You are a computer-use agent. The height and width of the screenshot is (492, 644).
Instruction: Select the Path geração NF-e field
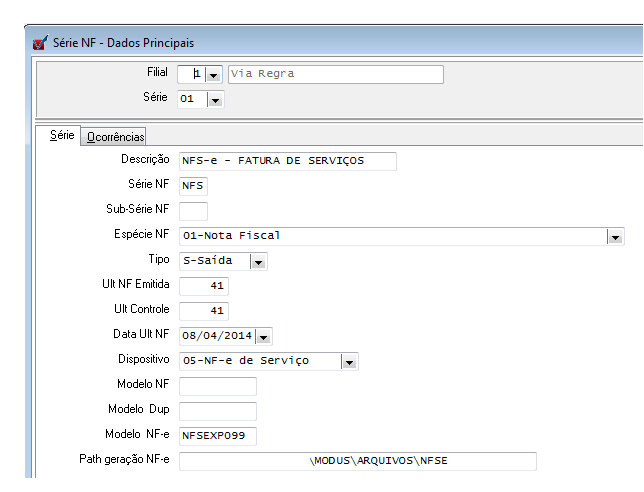357,461
